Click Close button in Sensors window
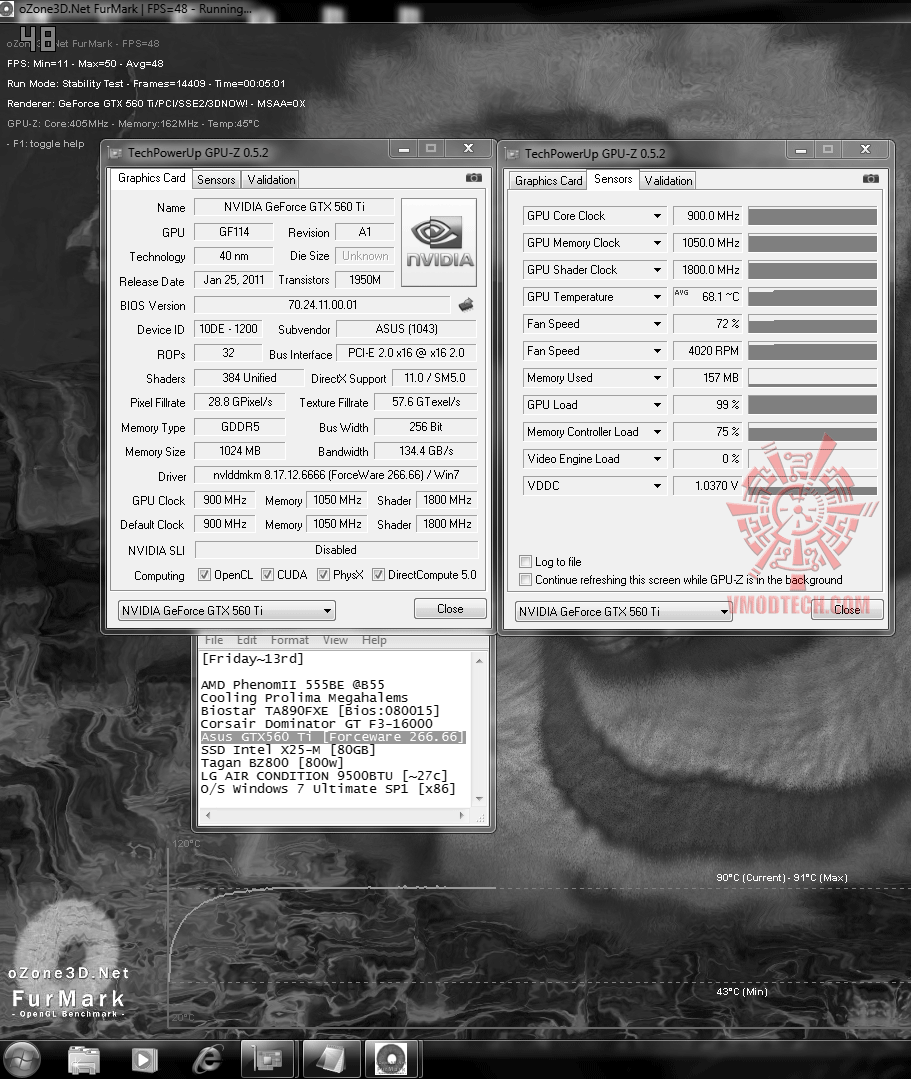911x1079 pixels. [847, 610]
